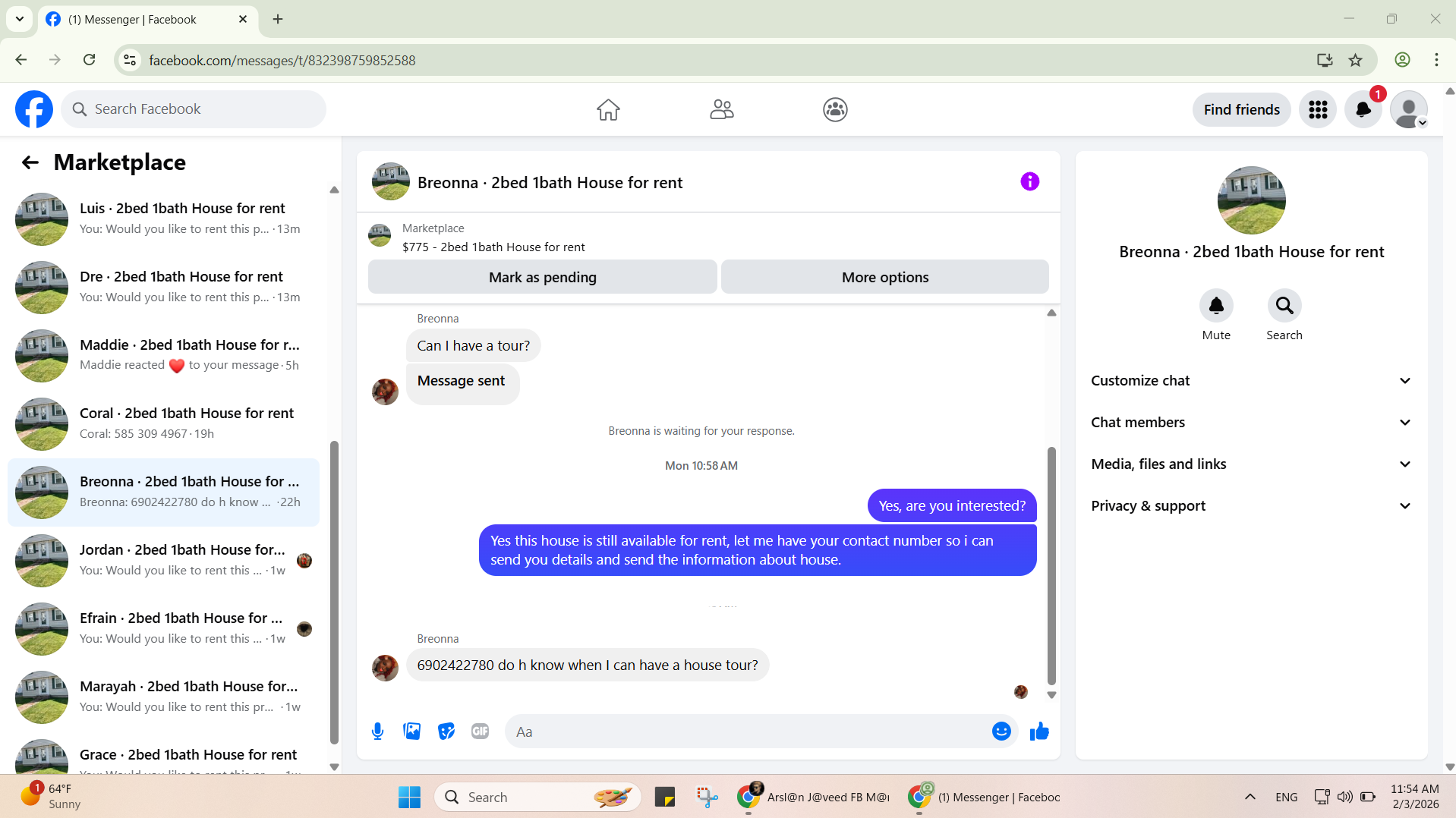Close the Messenger Facebook tab

coord(243,19)
